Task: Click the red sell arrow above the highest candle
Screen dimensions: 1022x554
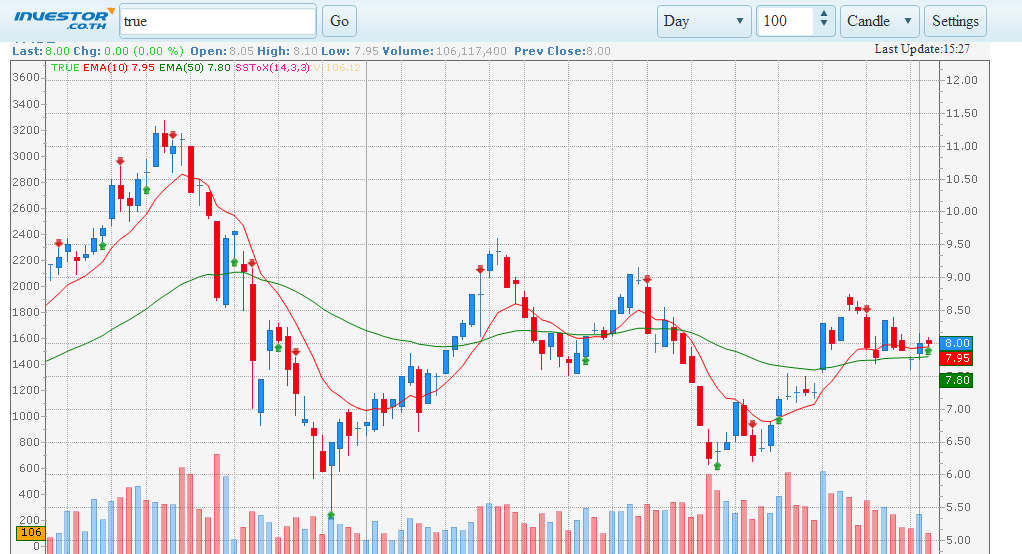Action: [173, 134]
